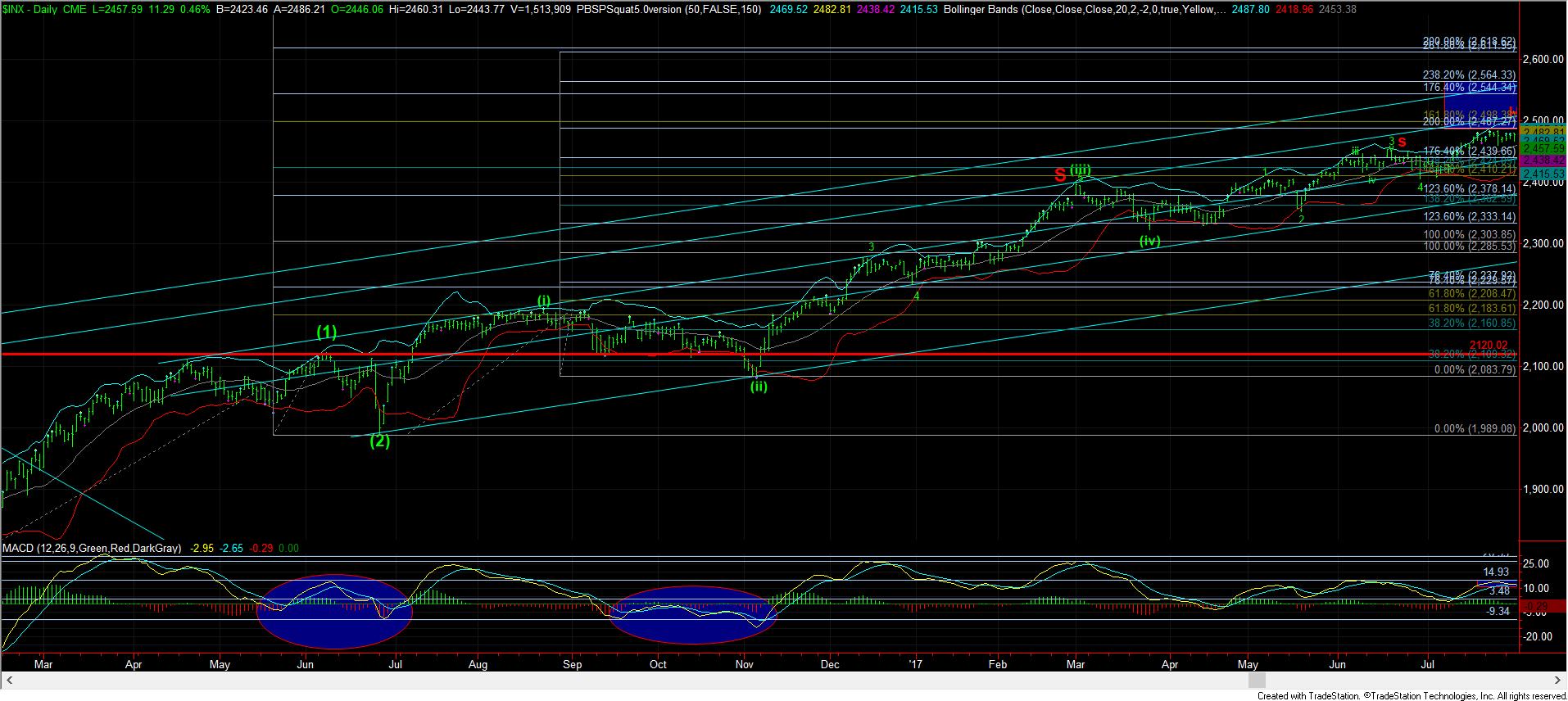Click the MACD (12,26,9) indicator label
Viewport: 1568px width, 701px height.
pyautogui.click(x=92, y=548)
